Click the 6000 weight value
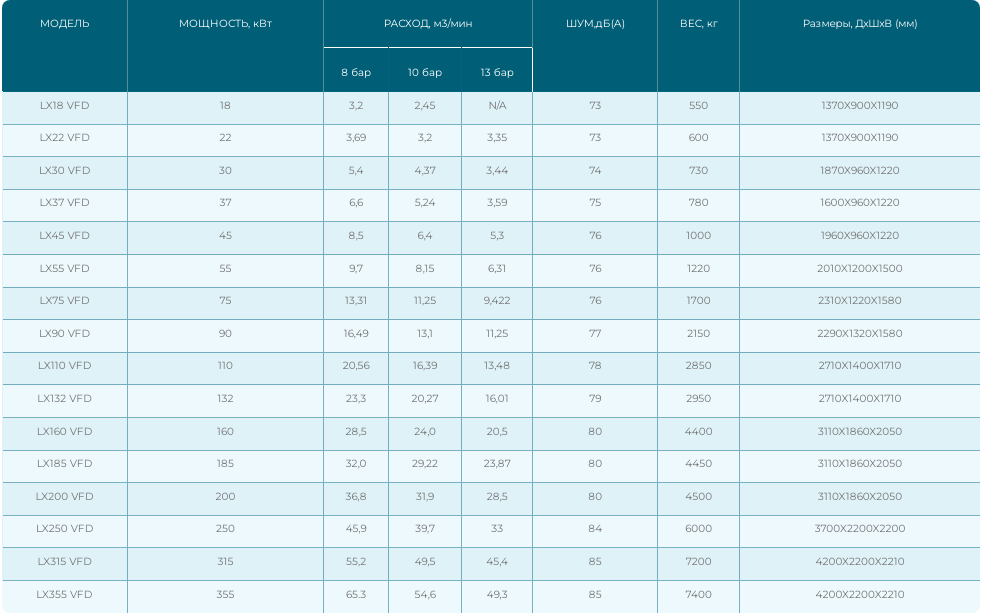 (x=698, y=529)
